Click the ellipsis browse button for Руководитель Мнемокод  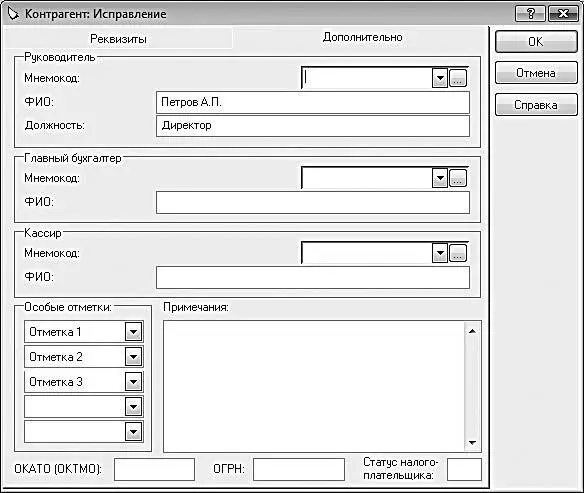(x=458, y=78)
